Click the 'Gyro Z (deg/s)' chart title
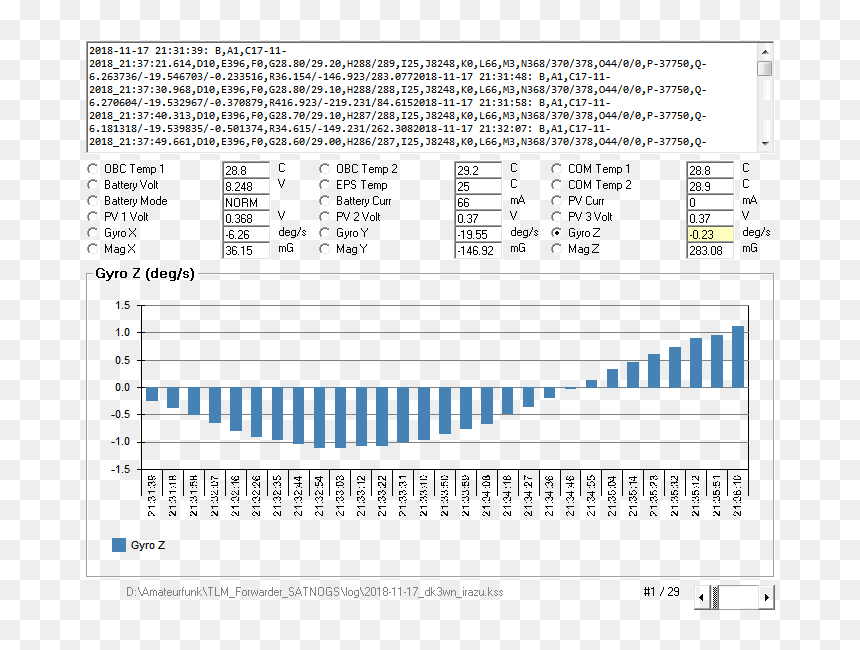860x650 pixels. (145, 274)
